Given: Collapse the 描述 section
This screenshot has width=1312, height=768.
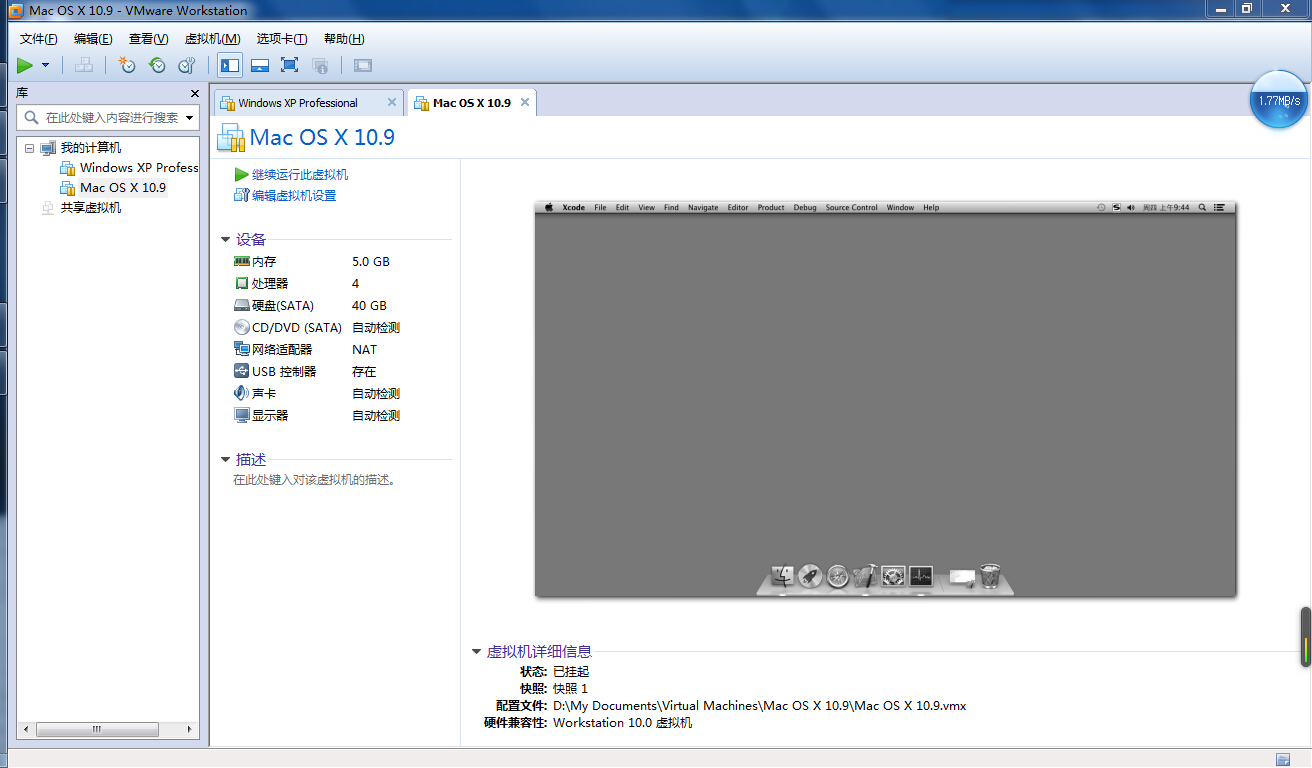Looking at the screenshot, I should [x=226, y=460].
